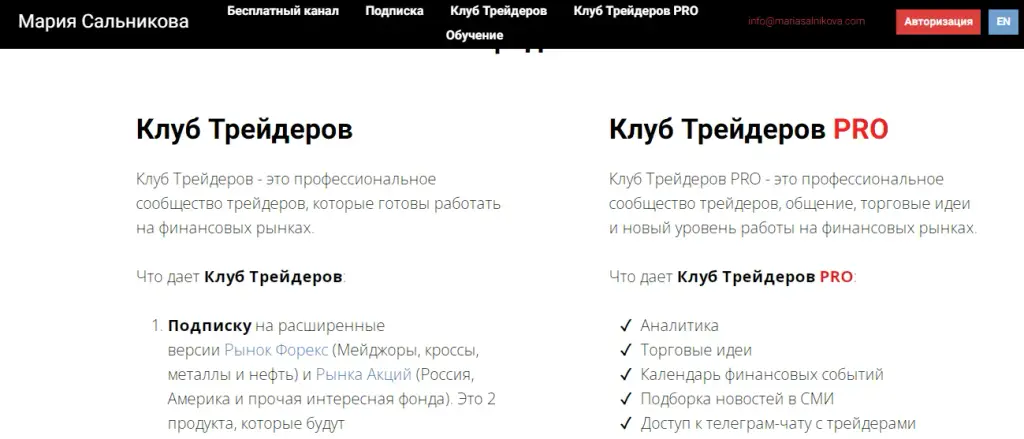Click the paragraph mentioning "общение, торговые идеи"
The height and width of the screenshot is (439, 1024).
[793, 204]
